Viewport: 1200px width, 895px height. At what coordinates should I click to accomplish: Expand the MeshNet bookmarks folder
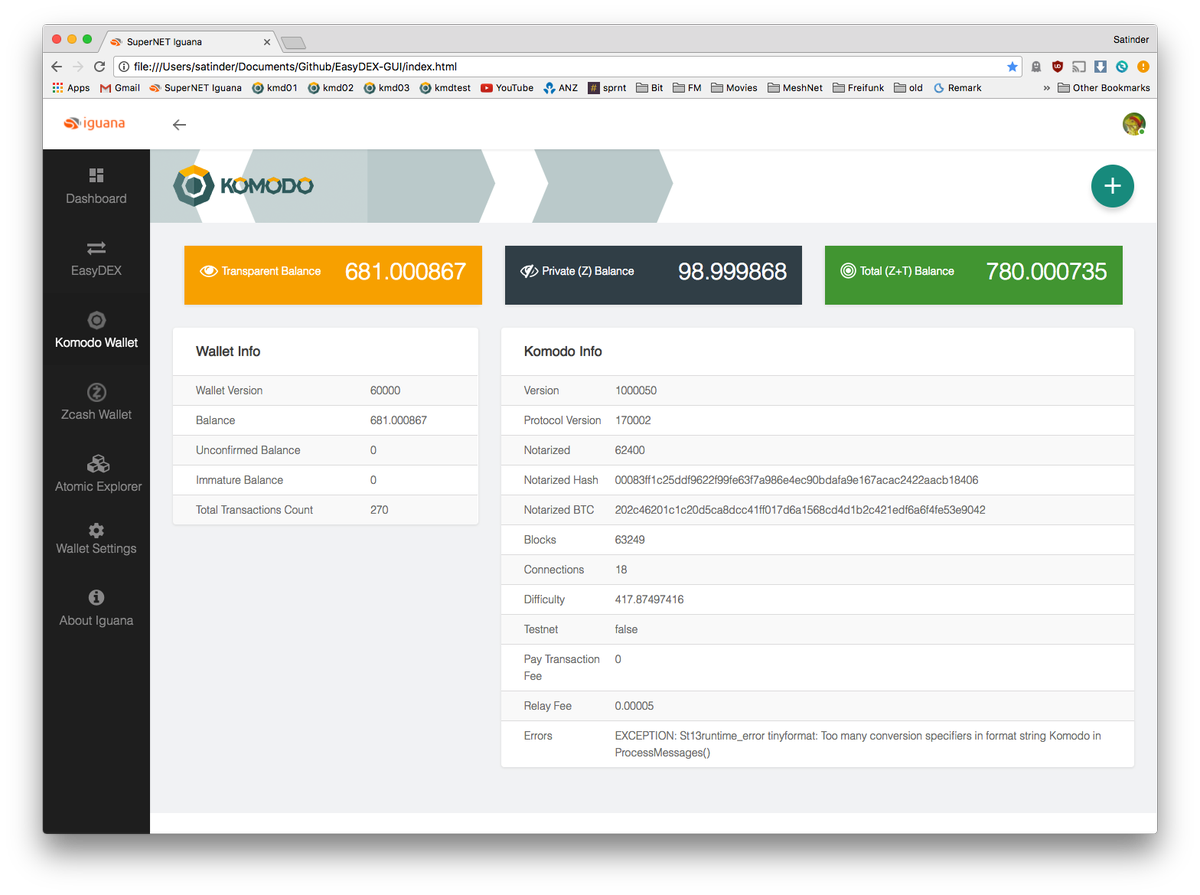pos(795,88)
